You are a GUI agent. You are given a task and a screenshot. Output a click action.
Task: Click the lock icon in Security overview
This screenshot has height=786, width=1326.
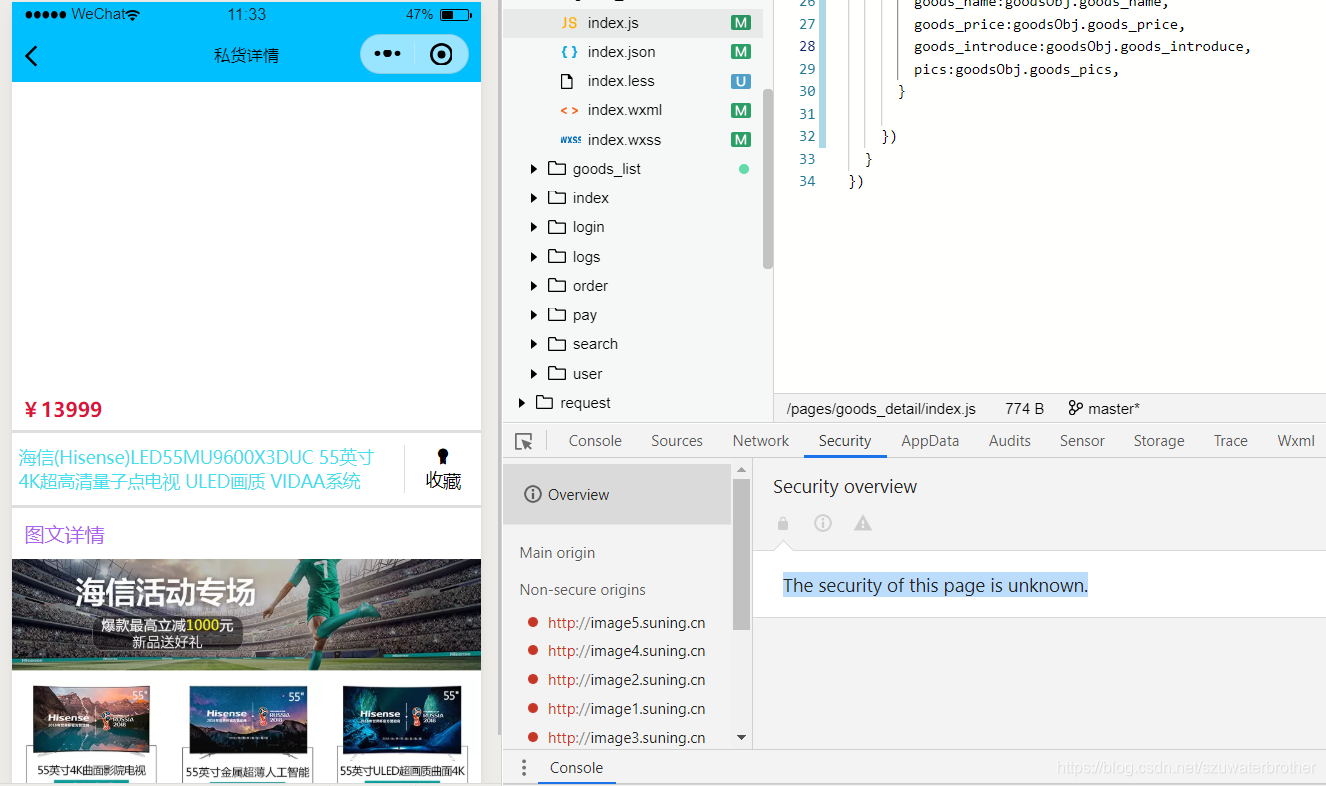coord(783,523)
